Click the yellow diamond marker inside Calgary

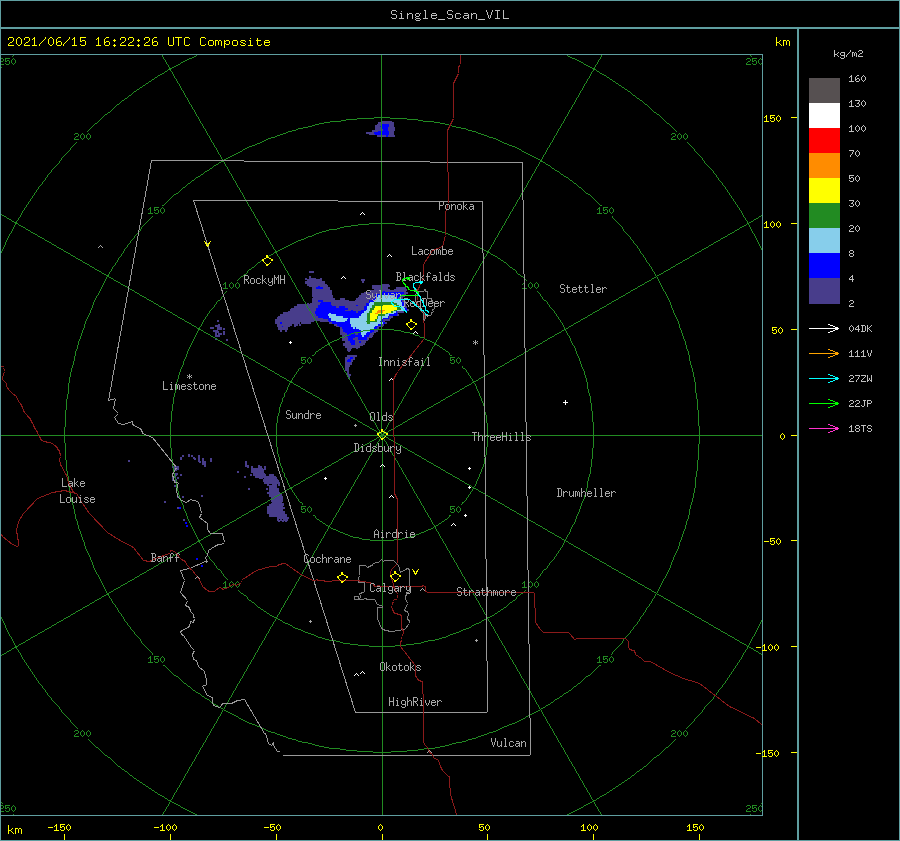coord(395,576)
